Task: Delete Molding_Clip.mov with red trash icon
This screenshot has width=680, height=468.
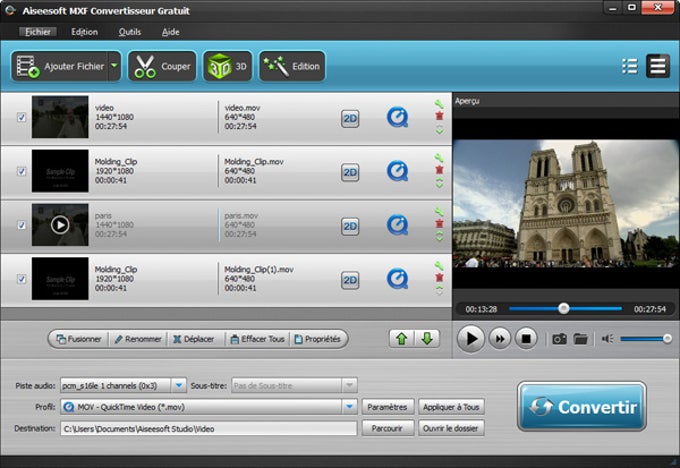Action: [x=439, y=170]
